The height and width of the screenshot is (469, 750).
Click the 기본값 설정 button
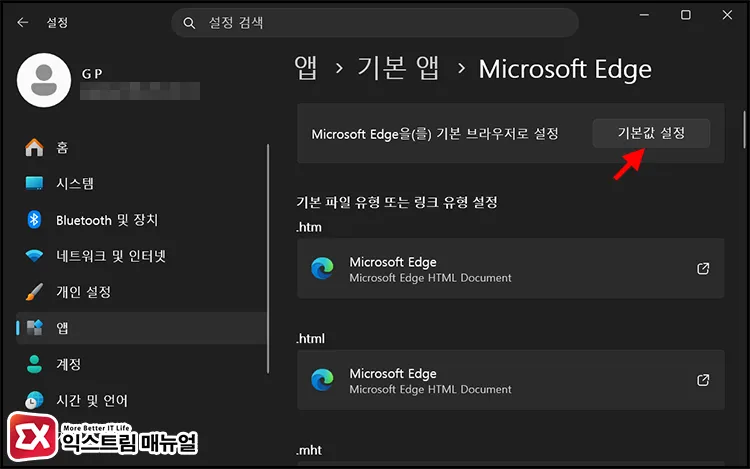651,133
